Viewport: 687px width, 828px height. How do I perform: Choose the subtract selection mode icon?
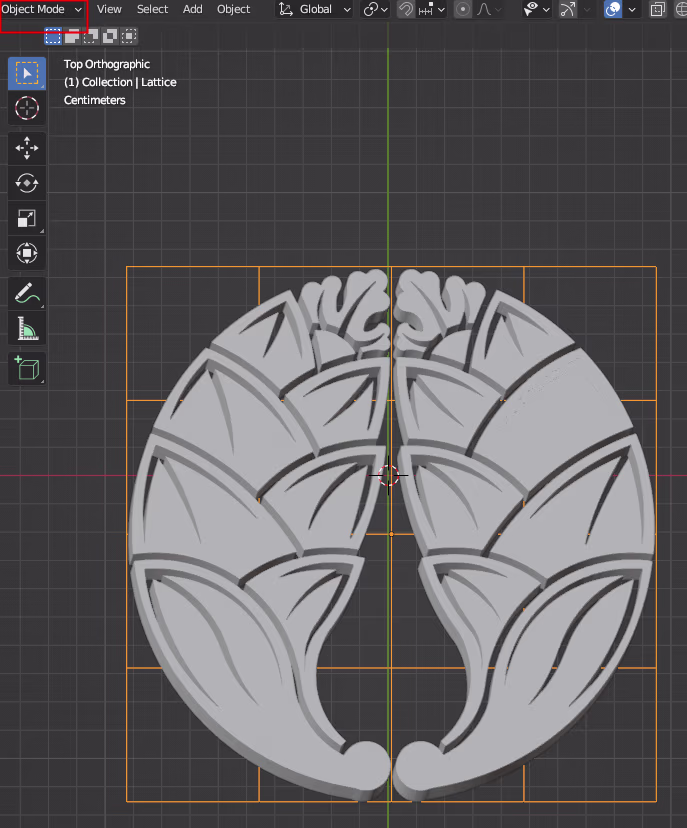tap(91, 36)
